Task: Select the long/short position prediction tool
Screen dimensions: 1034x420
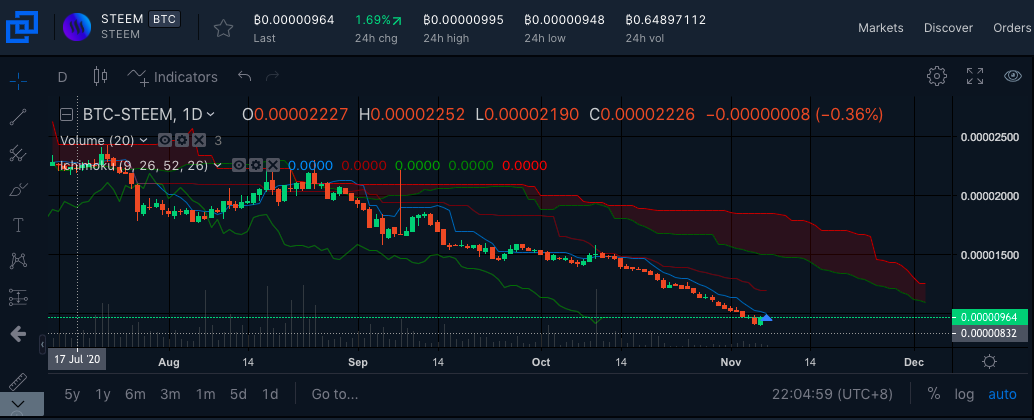Action: [18, 297]
